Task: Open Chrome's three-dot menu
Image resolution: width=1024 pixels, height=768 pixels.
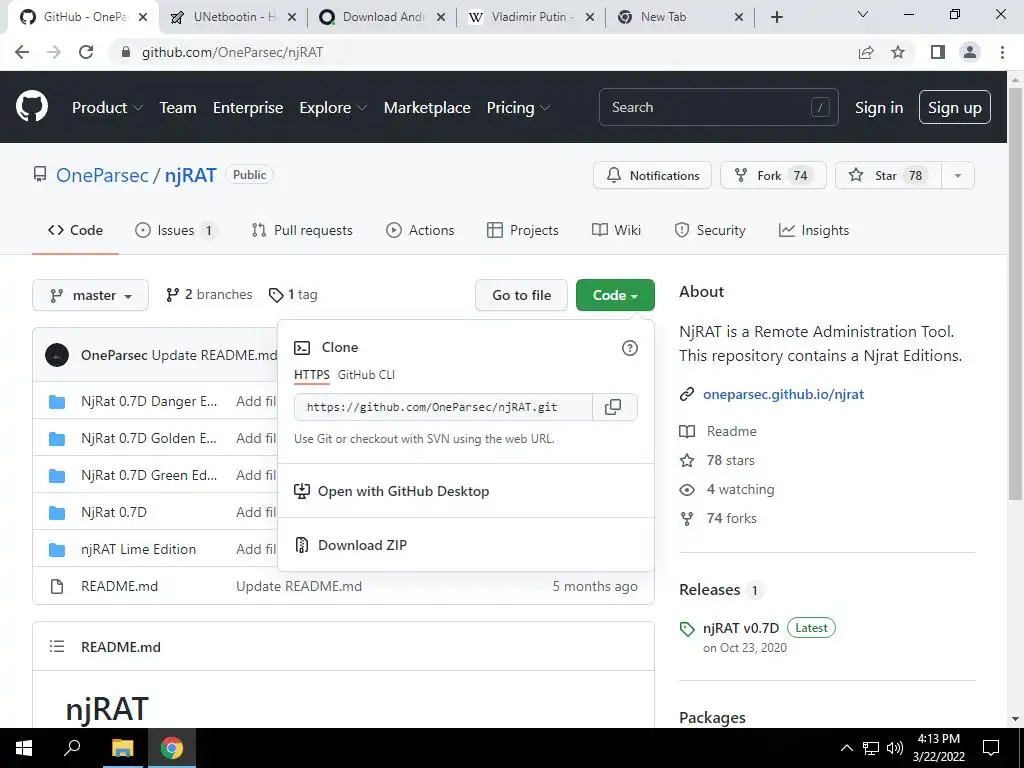Action: (x=1002, y=52)
